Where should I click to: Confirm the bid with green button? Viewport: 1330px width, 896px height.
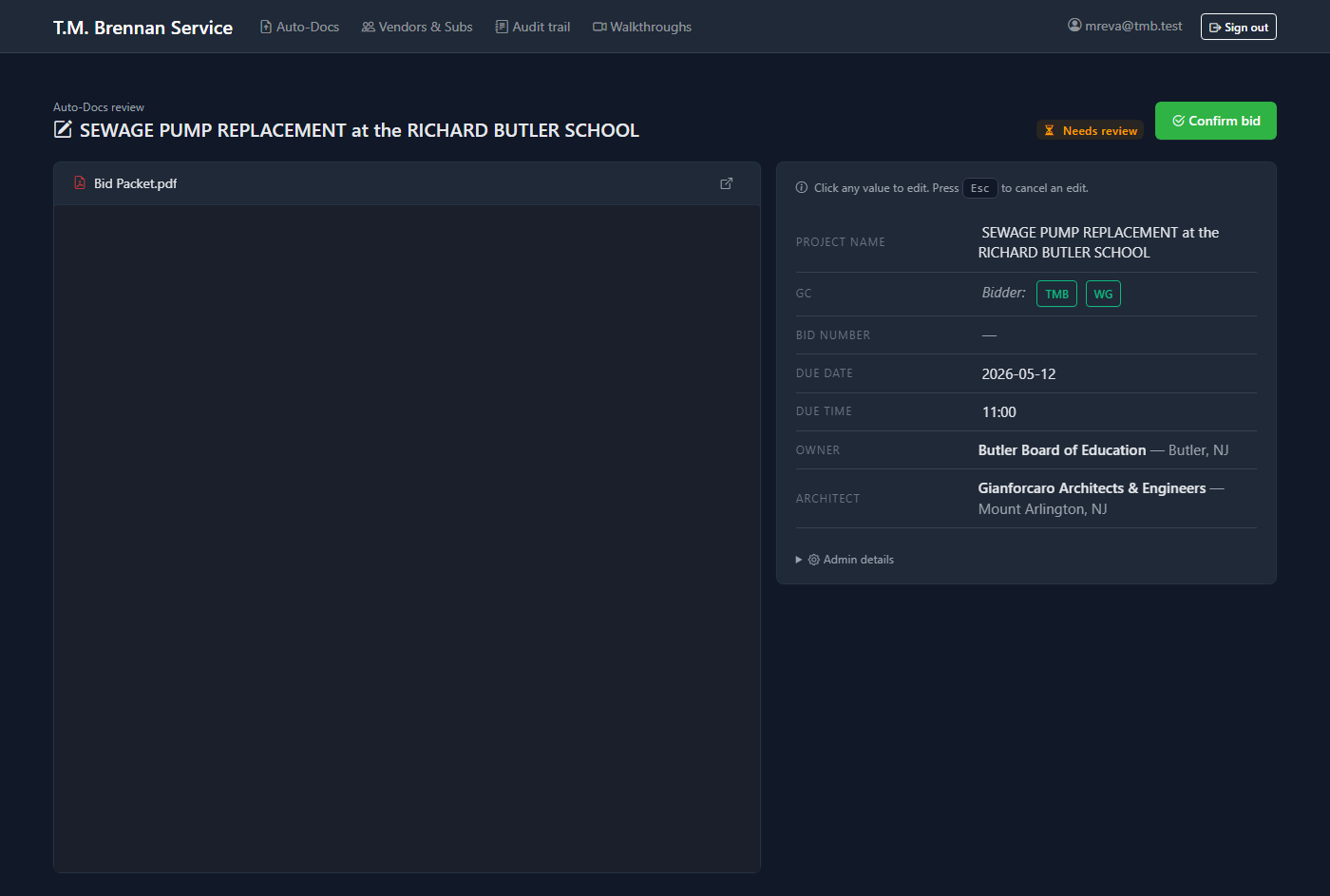[x=1215, y=121]
